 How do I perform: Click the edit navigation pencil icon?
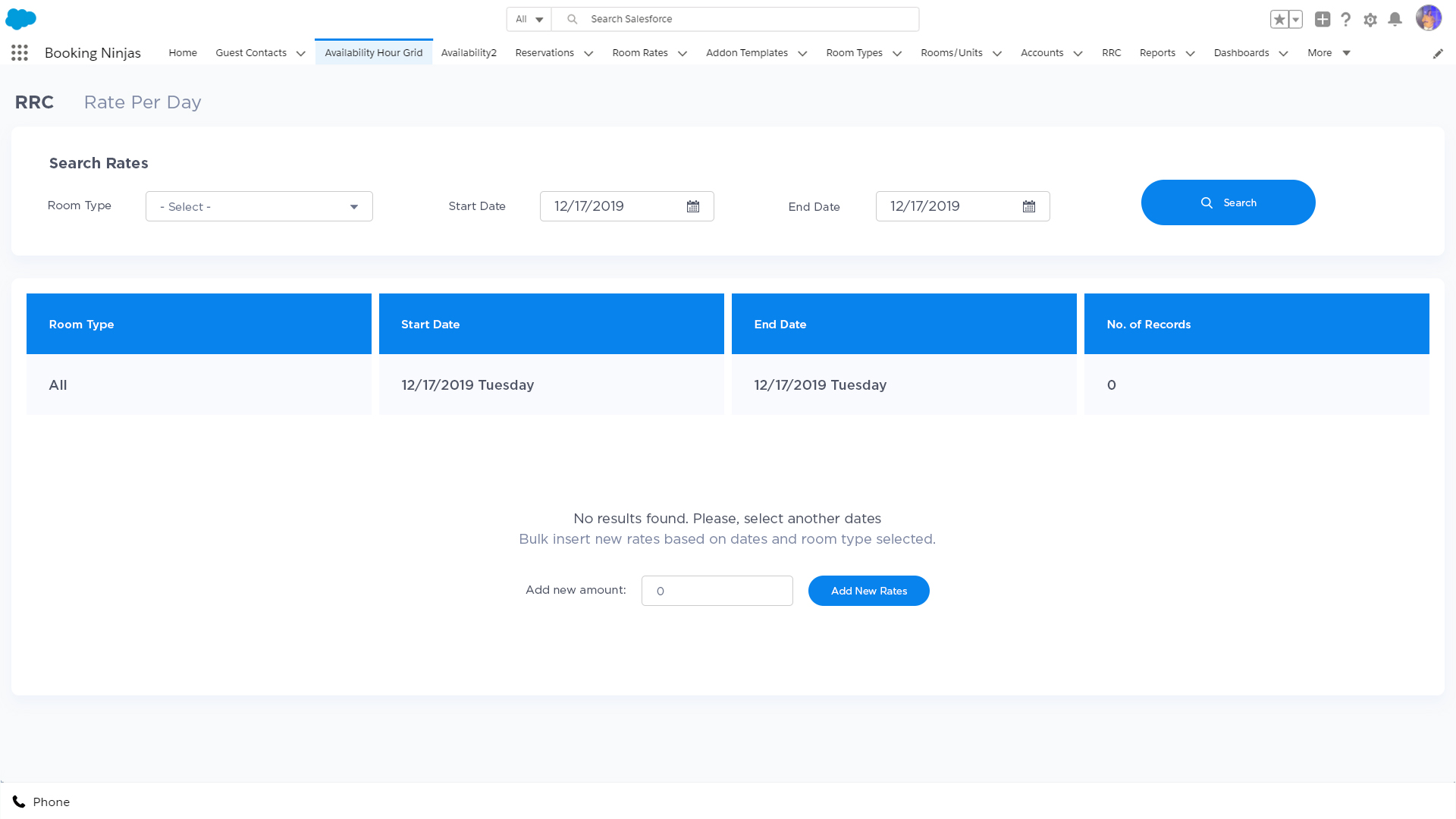(1438, 53)
